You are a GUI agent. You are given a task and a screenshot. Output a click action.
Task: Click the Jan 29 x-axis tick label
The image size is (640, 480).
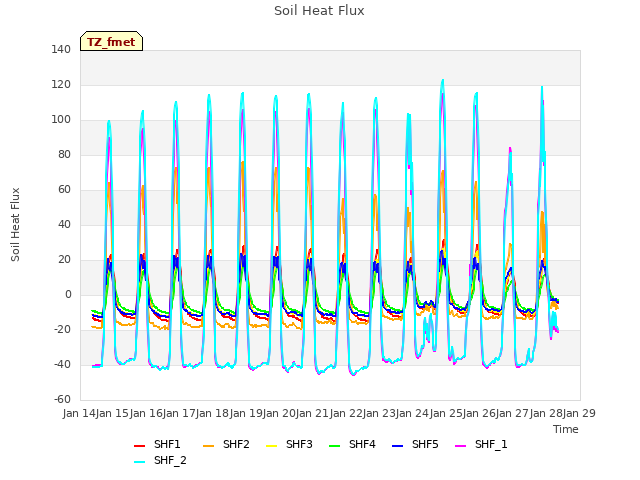coord(579,413)
